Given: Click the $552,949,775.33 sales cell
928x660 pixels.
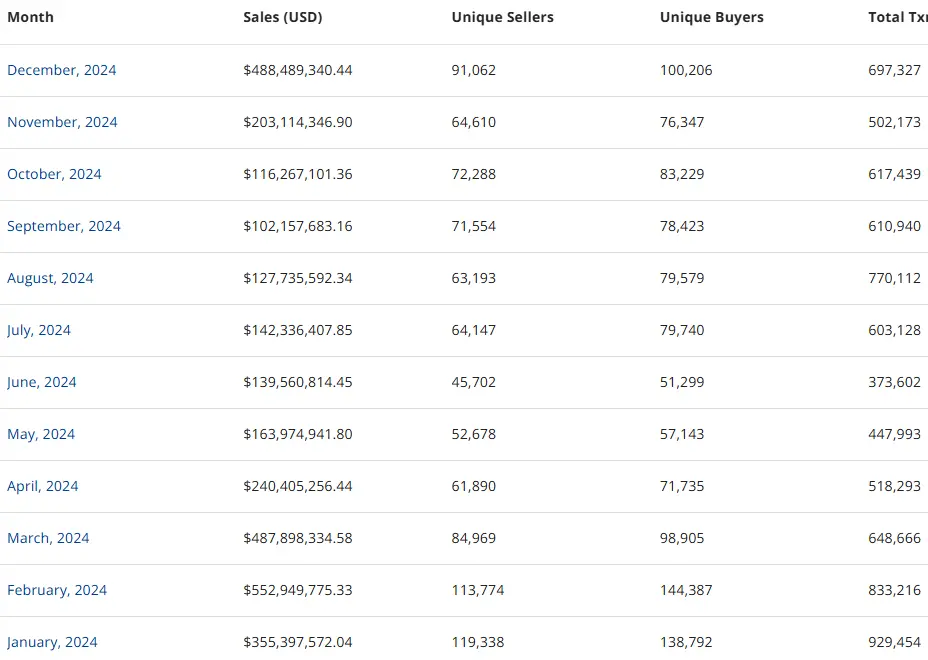Looking at the screenshot, I should 298,590.
